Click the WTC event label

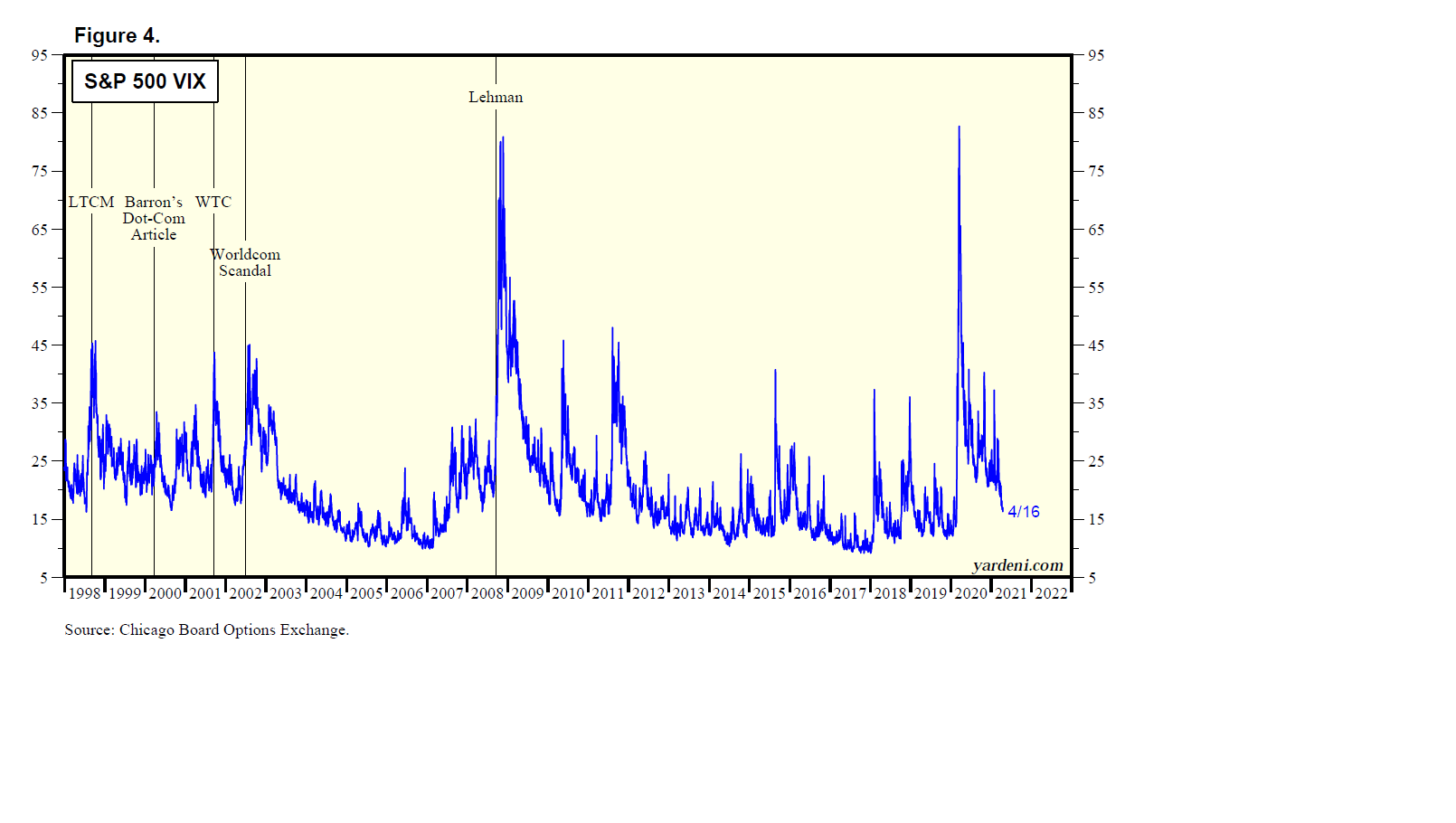(213, 202)
